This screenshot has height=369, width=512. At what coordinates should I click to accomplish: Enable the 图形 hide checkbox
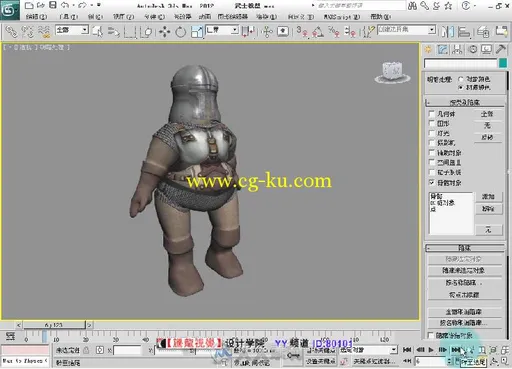click(431, 123)
